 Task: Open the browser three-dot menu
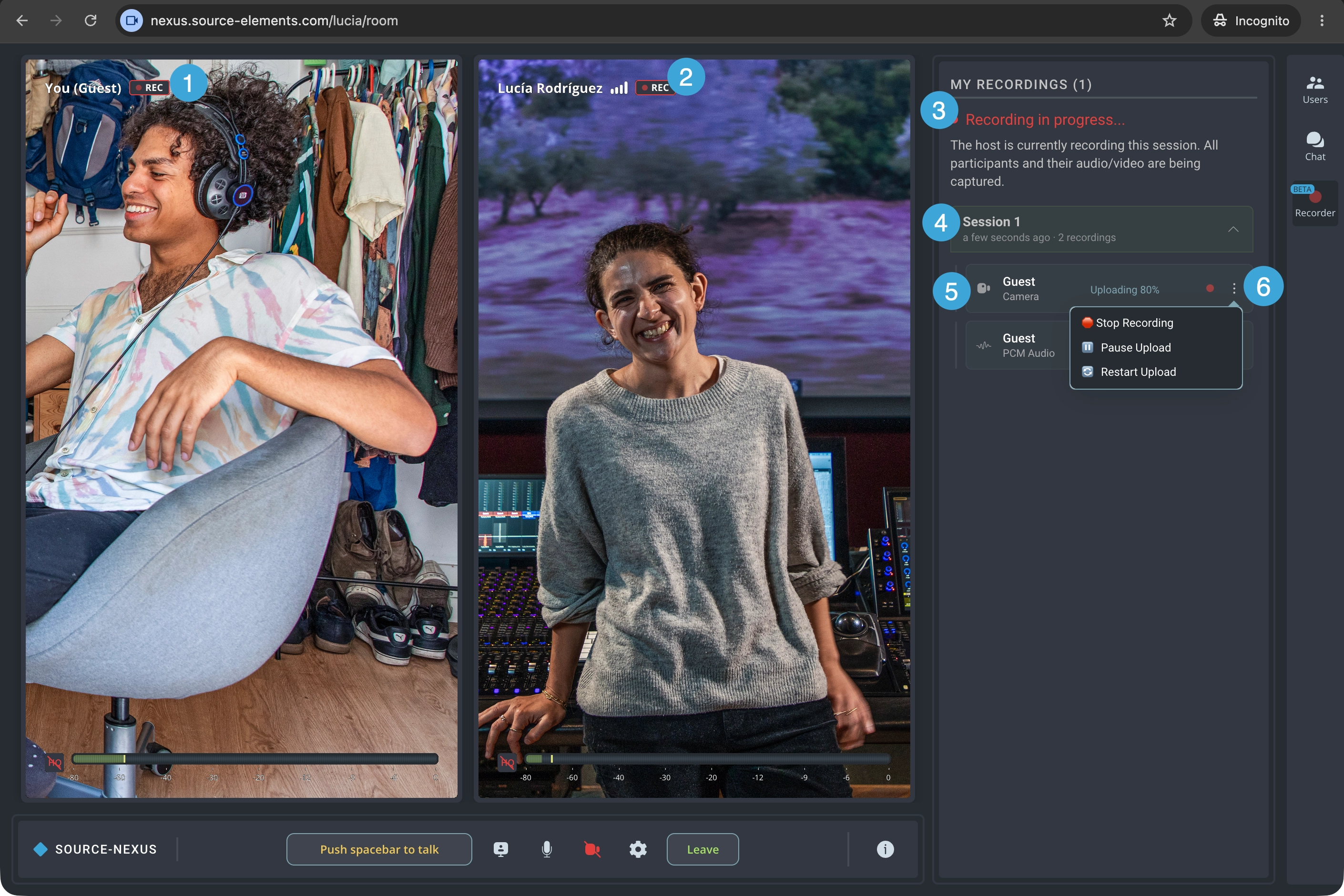coord(1322,20)
